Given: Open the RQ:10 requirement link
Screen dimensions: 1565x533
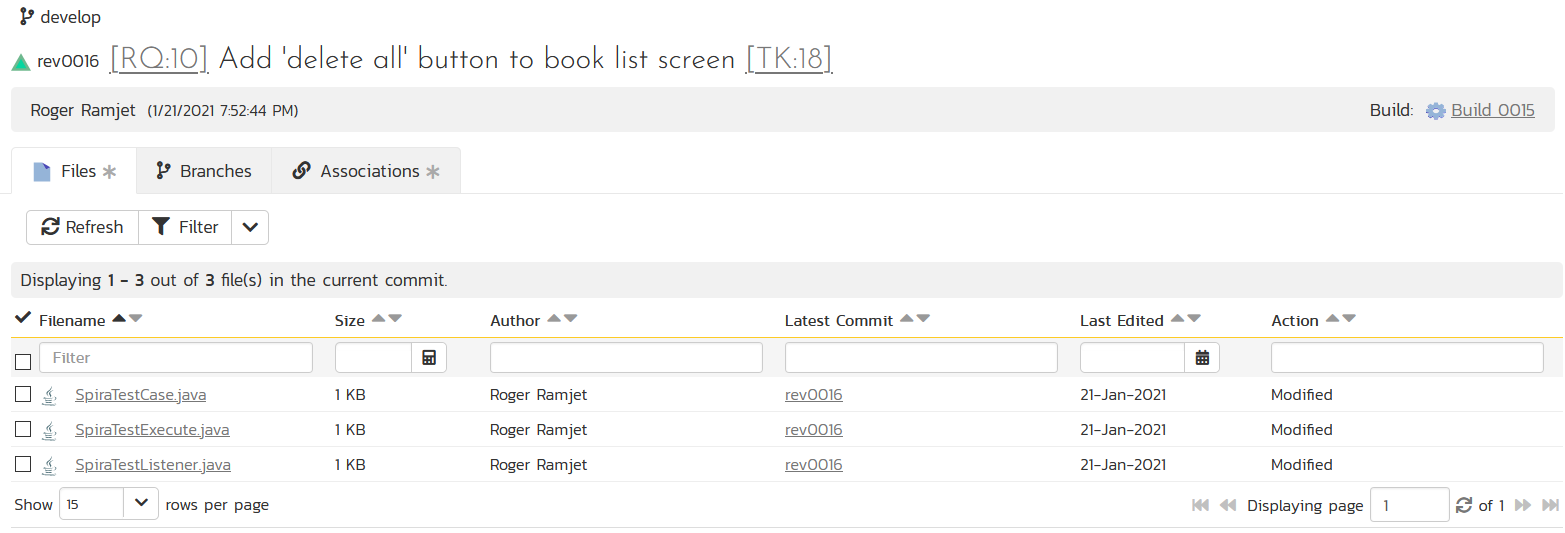Looking at the screenshot, I should pos(159,60).
